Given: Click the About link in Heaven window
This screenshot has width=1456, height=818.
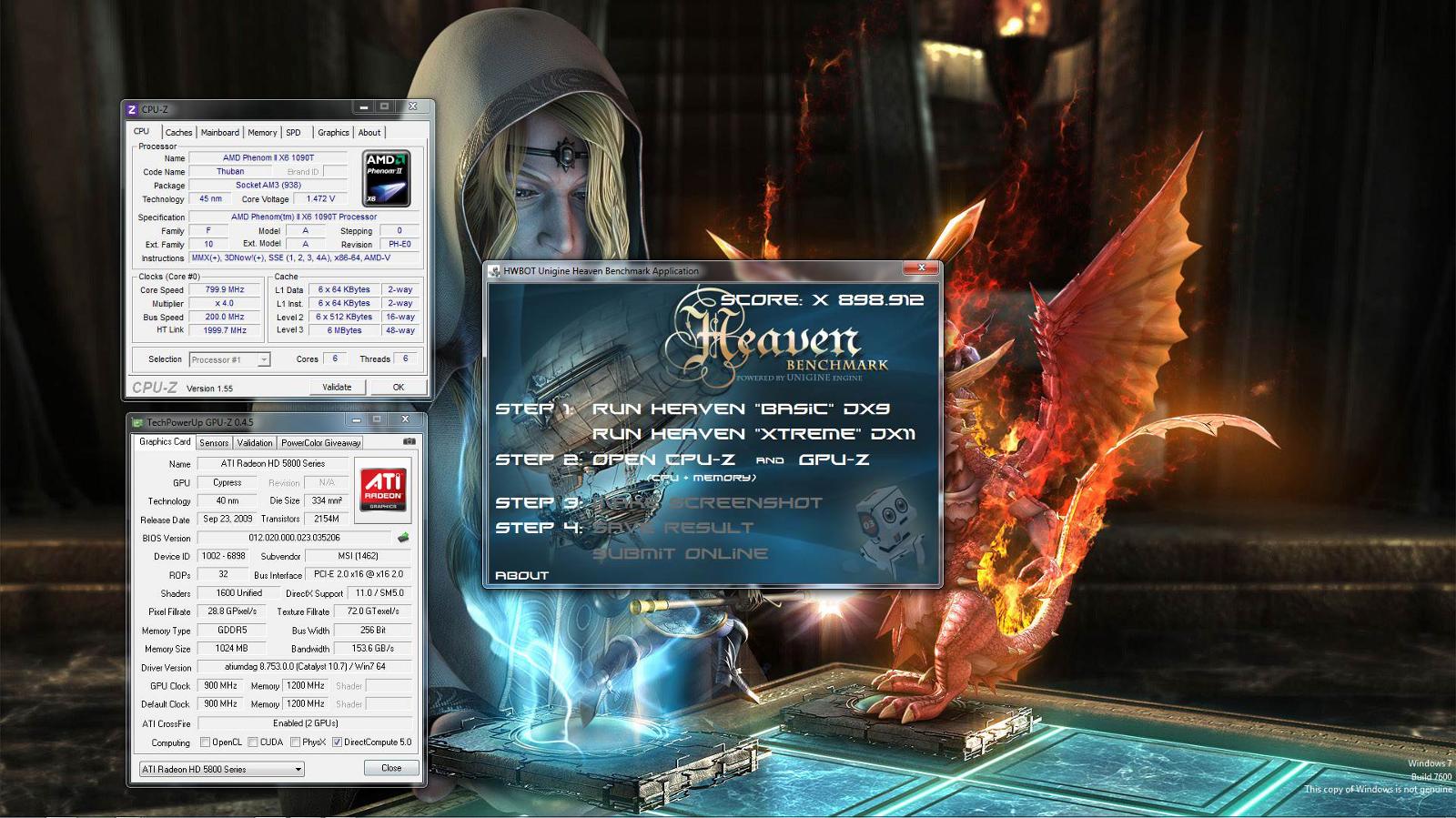Looking at the screenshot, I should pyautogui.click(x=521, y=575).
